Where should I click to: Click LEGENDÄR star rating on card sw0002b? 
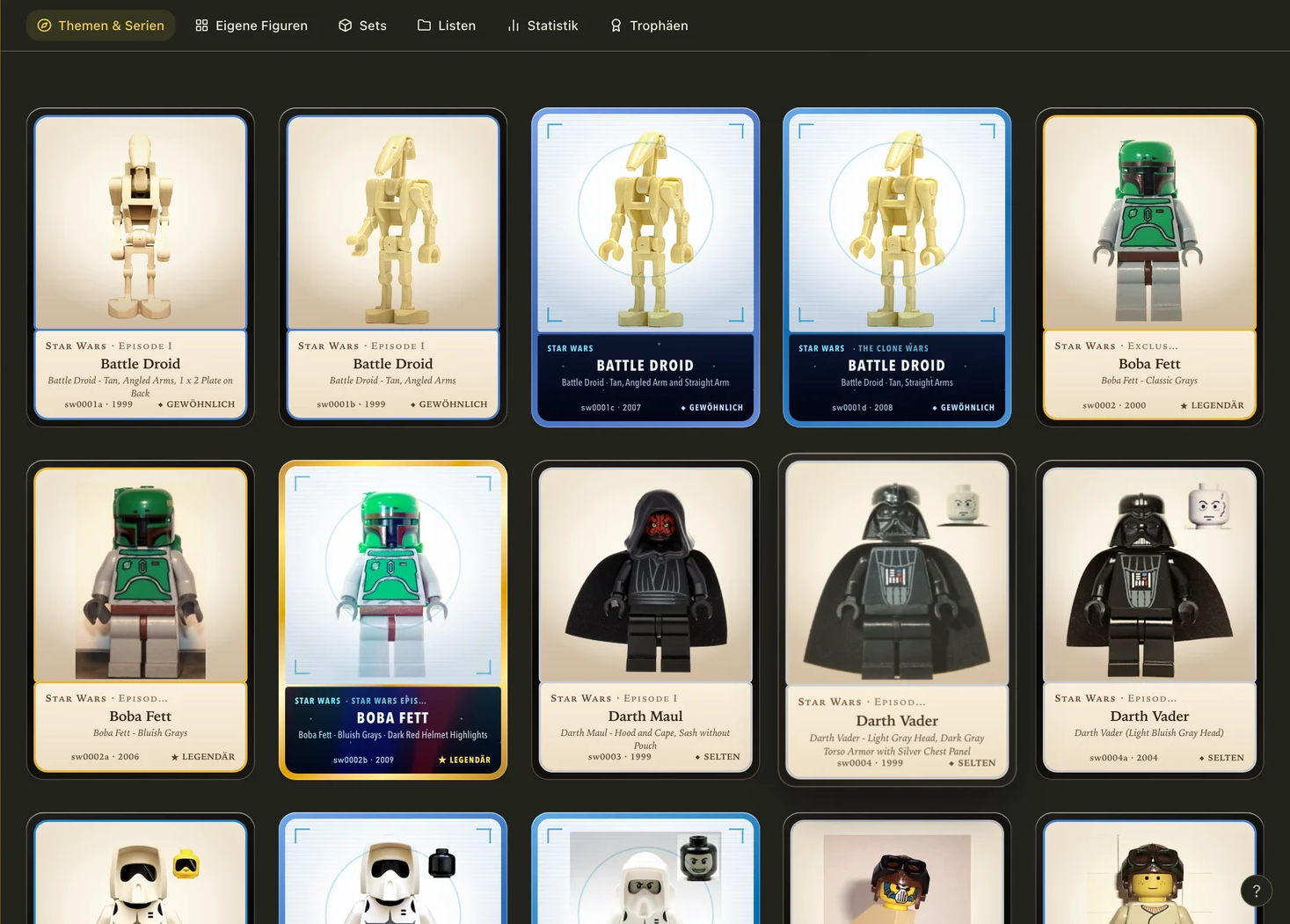[x=464, y=760]
